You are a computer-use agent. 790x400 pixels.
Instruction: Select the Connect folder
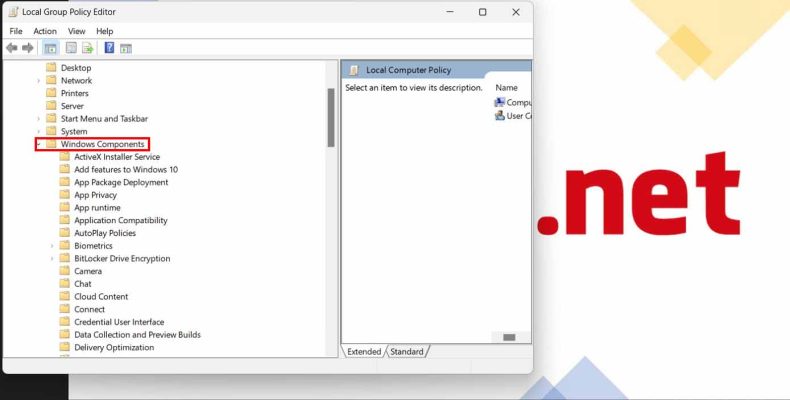coord(89,309)
